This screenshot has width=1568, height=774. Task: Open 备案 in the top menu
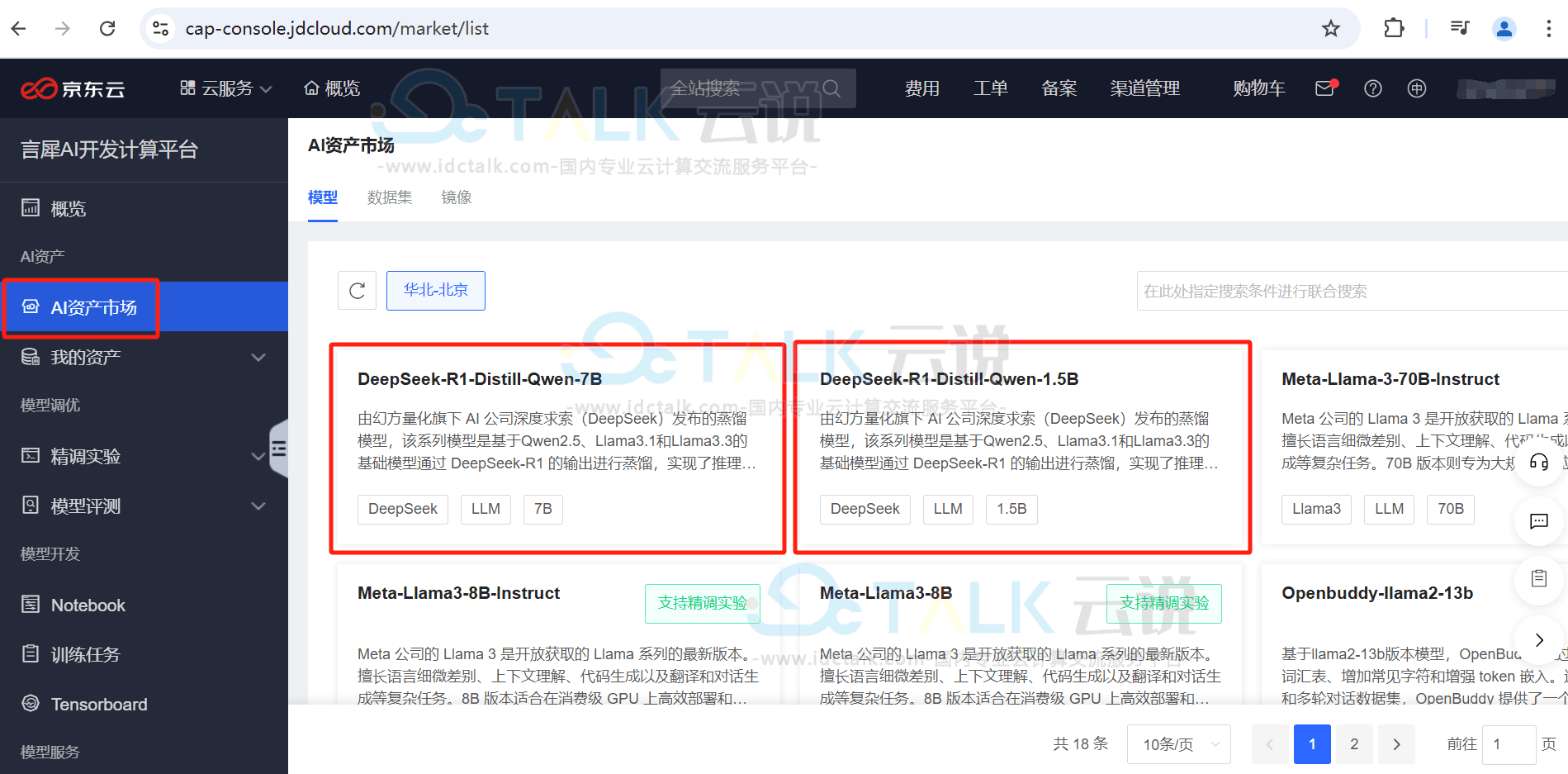[x=1059, y=88]
